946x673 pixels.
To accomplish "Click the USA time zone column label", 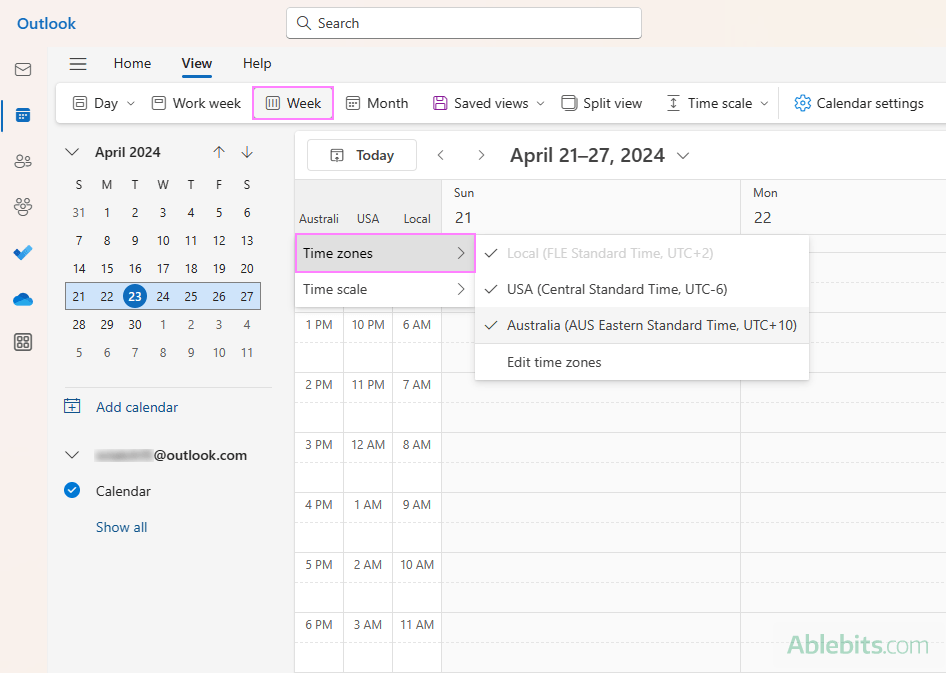I will pos(368,218).
